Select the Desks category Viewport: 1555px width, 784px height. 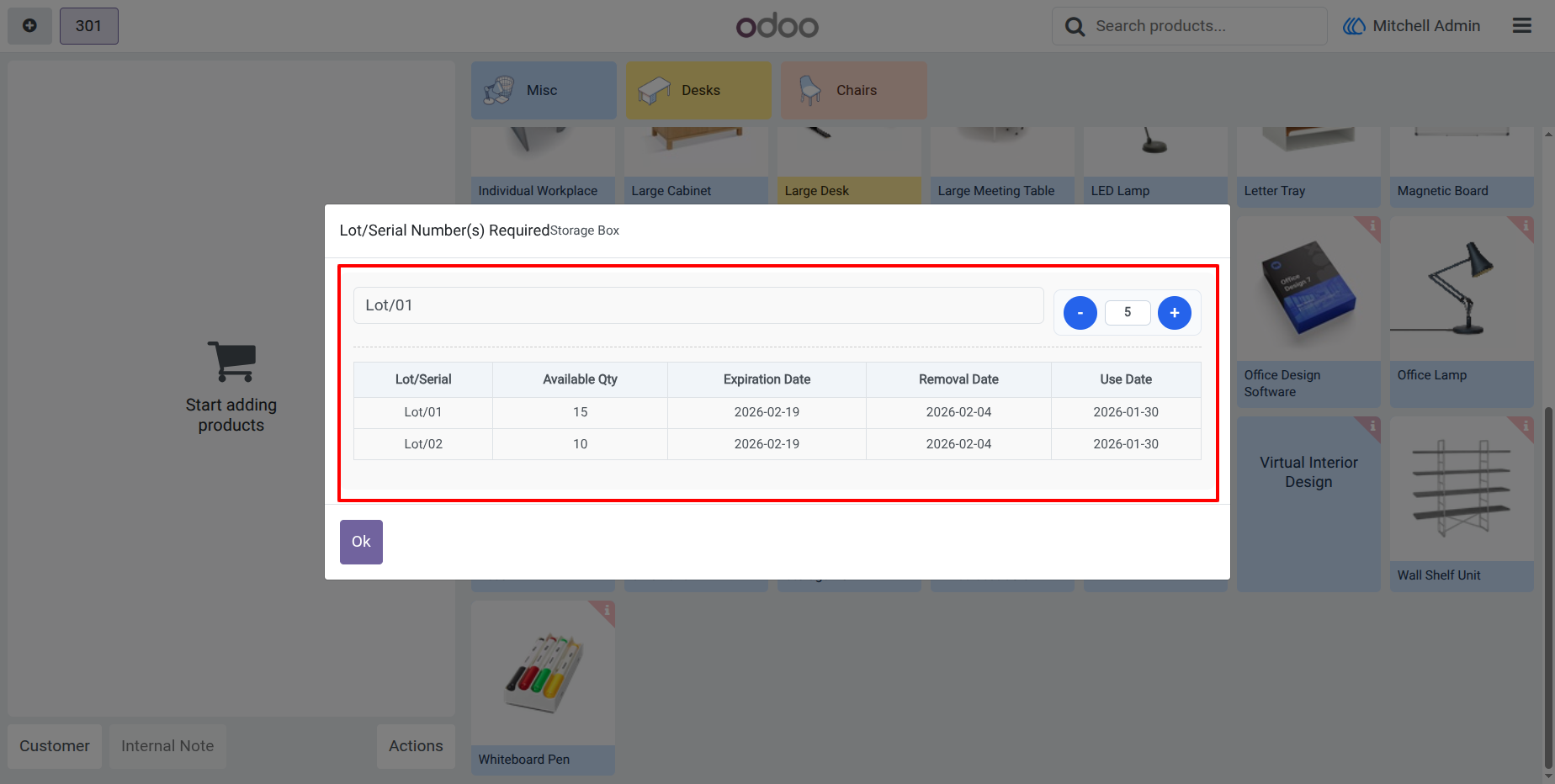tap(698, 90)
